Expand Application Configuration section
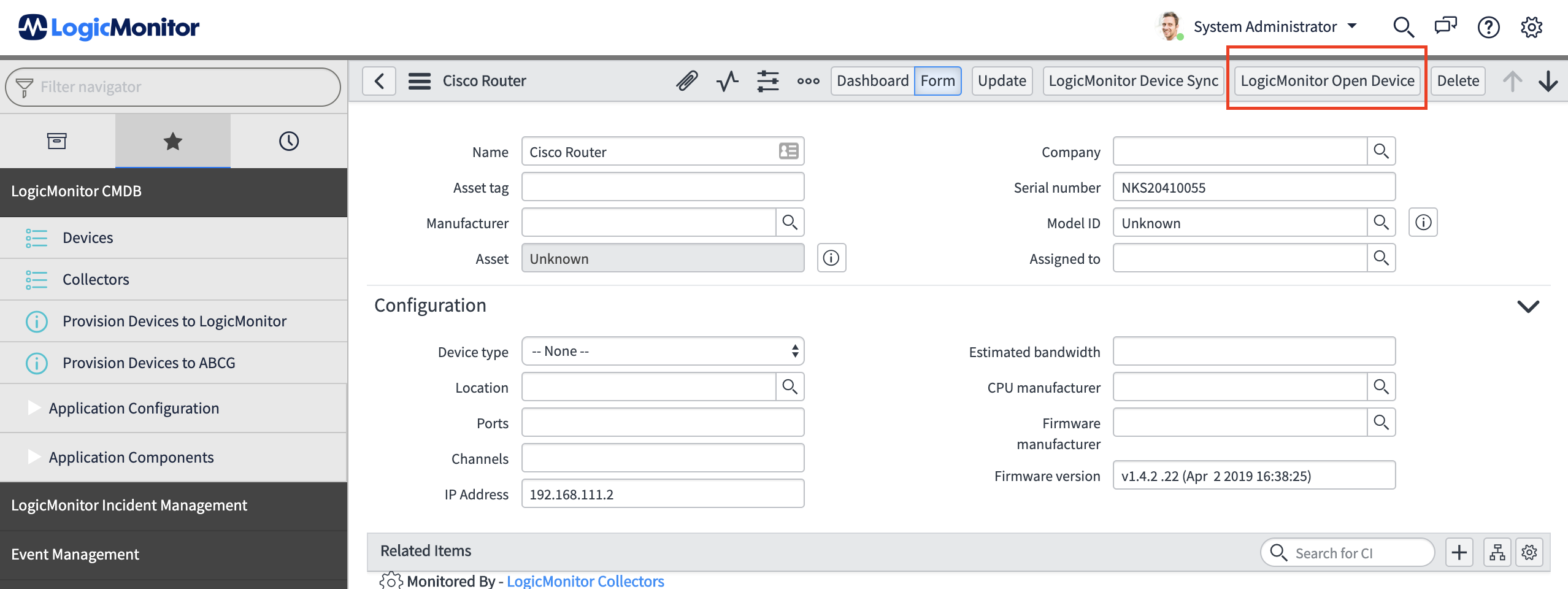This screenshot has height=589, width=1568. pyautogui.click(x=174, y=408)
